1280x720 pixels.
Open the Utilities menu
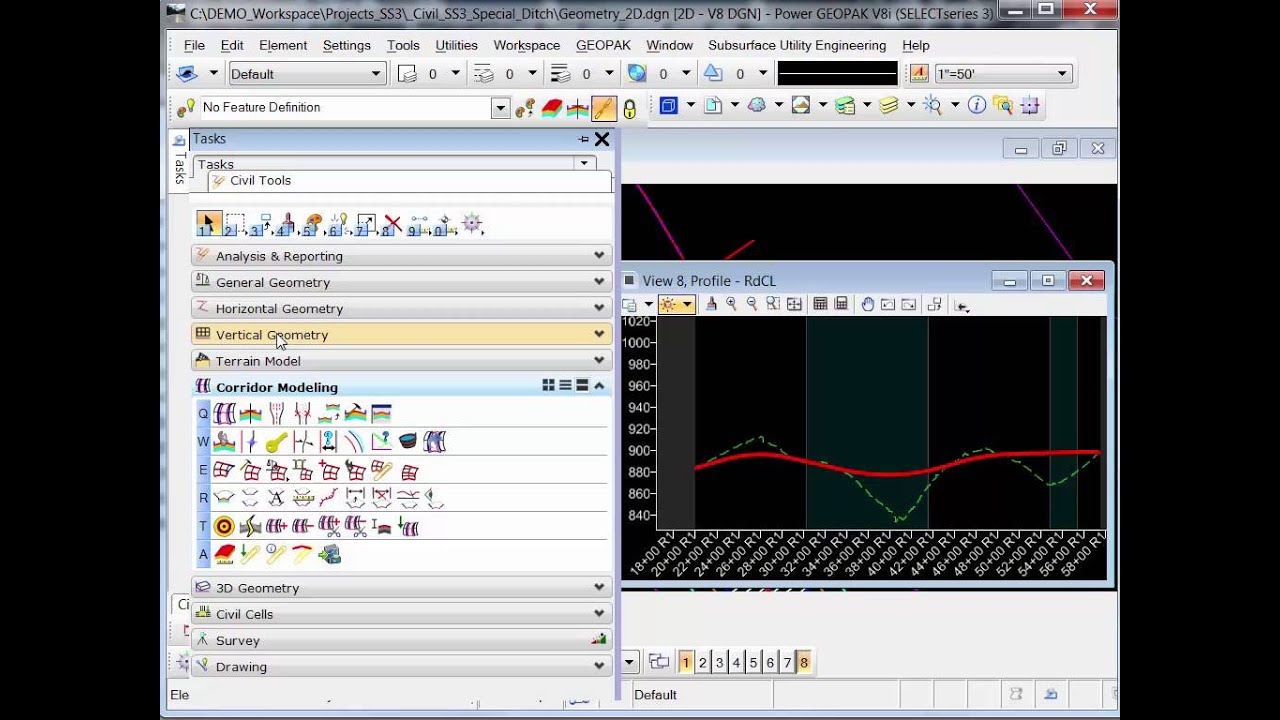tap(456, 45)
